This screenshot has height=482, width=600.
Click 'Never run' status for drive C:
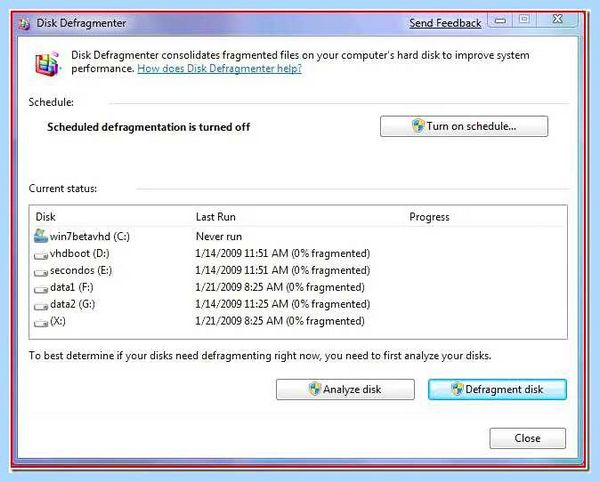219,236
